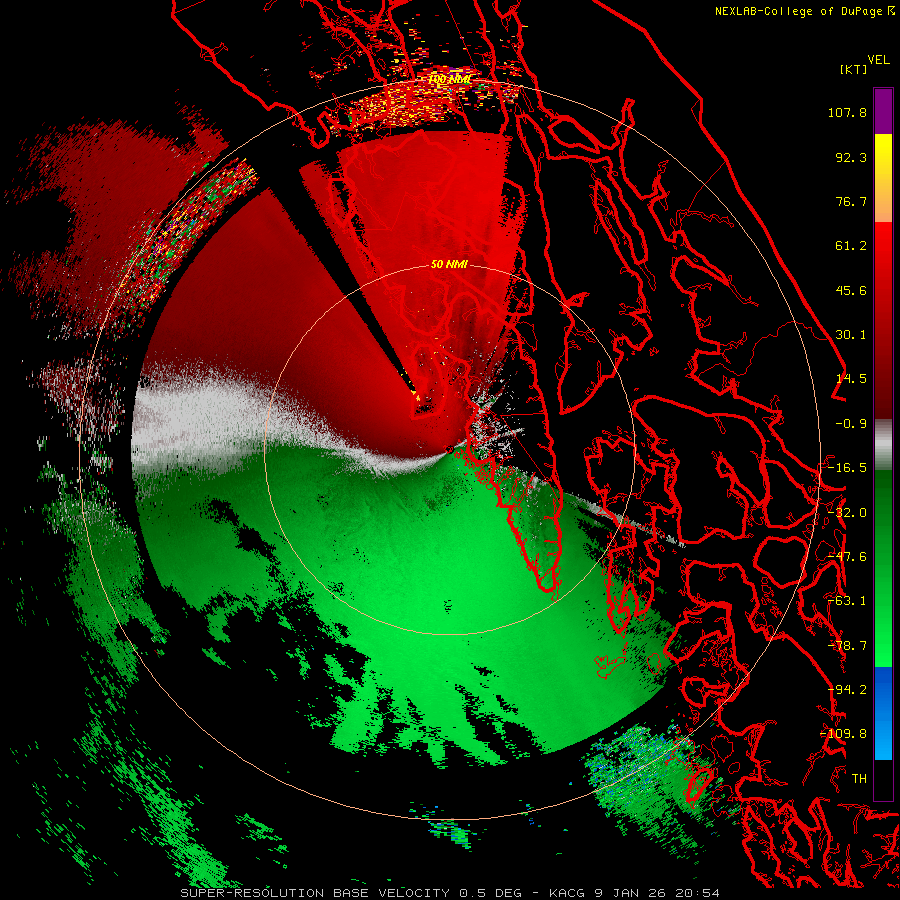Image resolution: width=900 pixels, height=900 pixels.
Task: Click the [KT] units label
Action: point(853,69)
